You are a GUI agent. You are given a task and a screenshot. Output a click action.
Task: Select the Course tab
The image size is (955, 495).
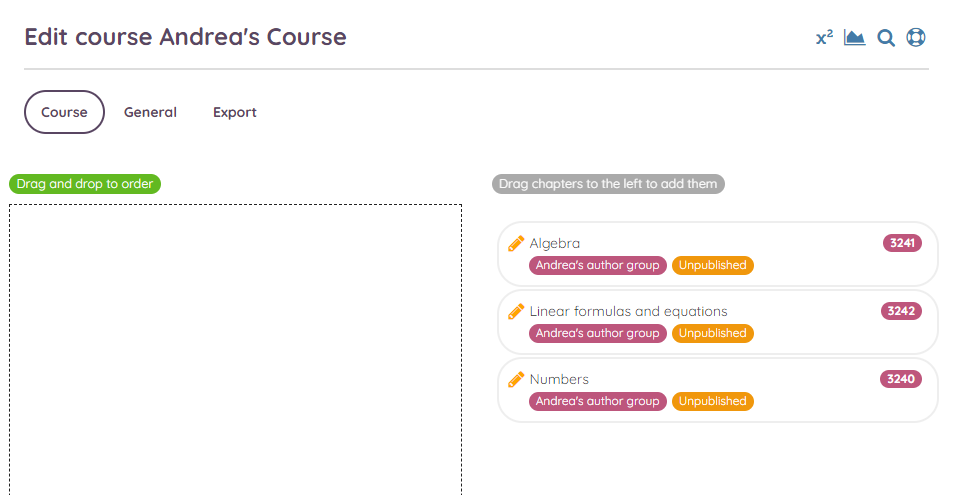point(64,112)
